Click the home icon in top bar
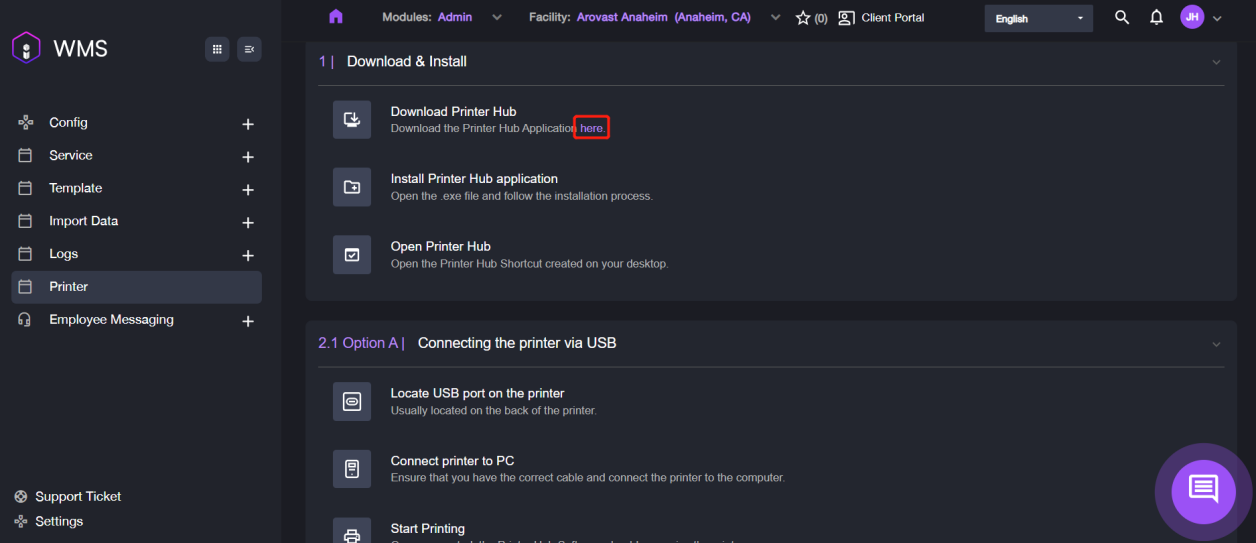This screenshot has width=1256, height=543. (336, 17)
